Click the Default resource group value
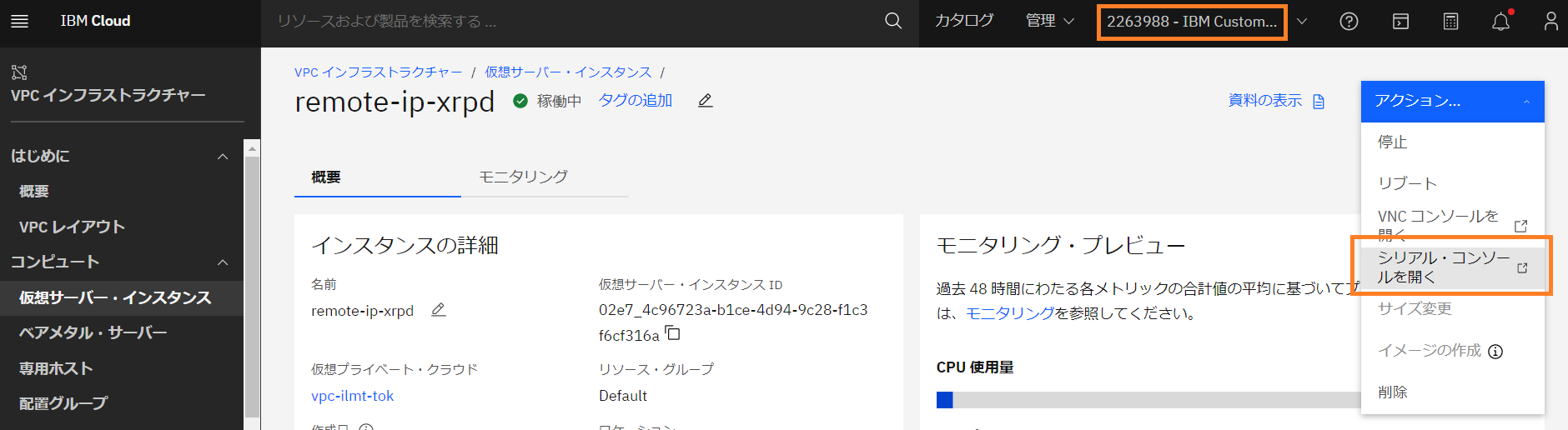Viewport: 1568px width, 430px height. point(623,396)
